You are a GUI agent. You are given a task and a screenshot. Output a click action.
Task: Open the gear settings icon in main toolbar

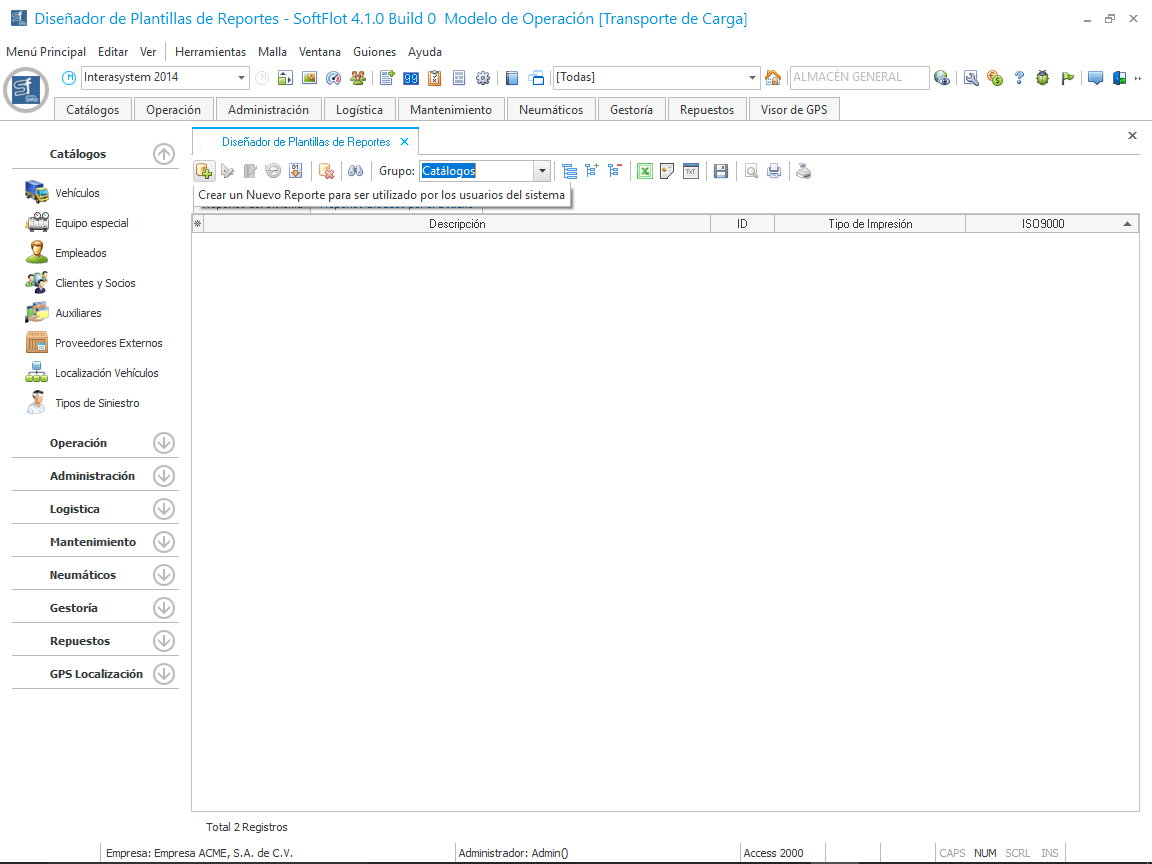[x=483, y=78]
